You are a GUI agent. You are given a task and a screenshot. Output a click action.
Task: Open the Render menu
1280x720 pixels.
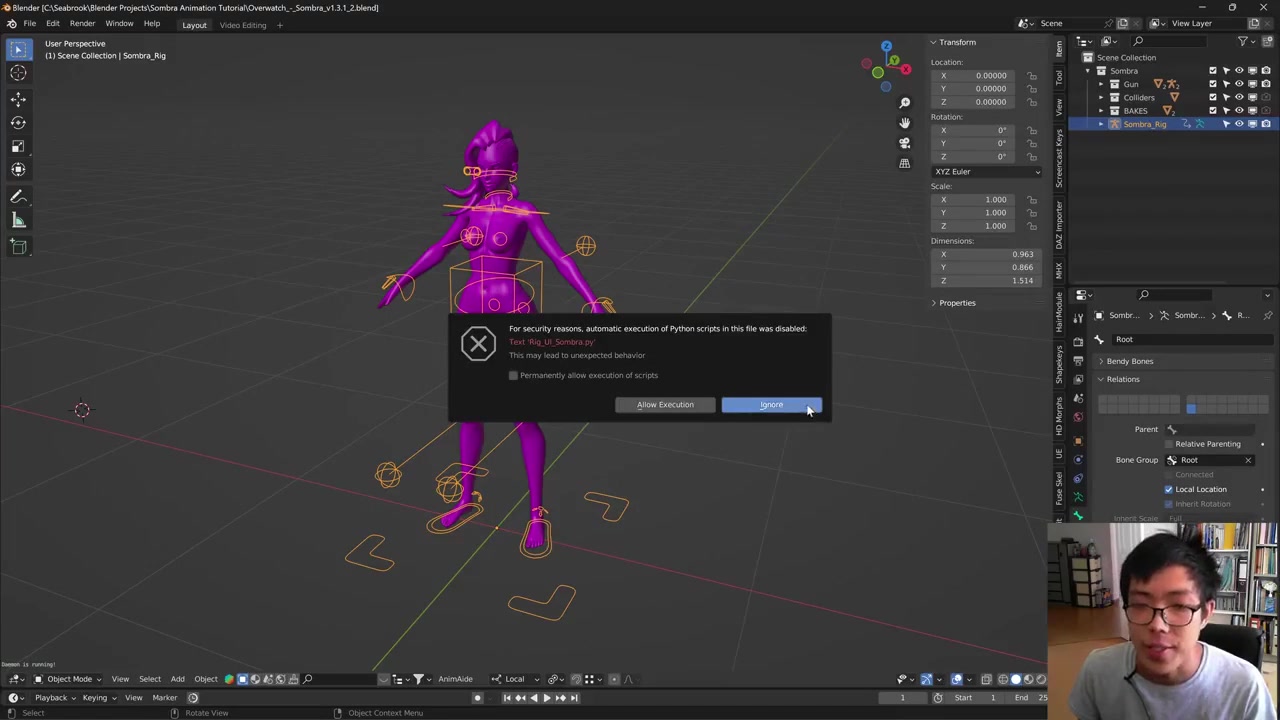tap(82, 24)
